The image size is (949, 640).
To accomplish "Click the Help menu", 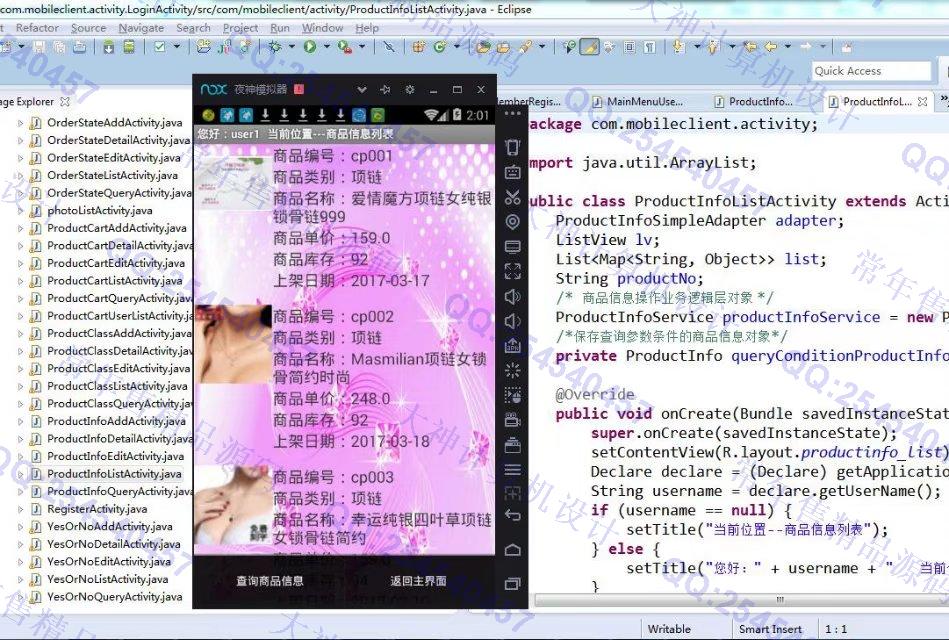I will click(x=367, y=28).
